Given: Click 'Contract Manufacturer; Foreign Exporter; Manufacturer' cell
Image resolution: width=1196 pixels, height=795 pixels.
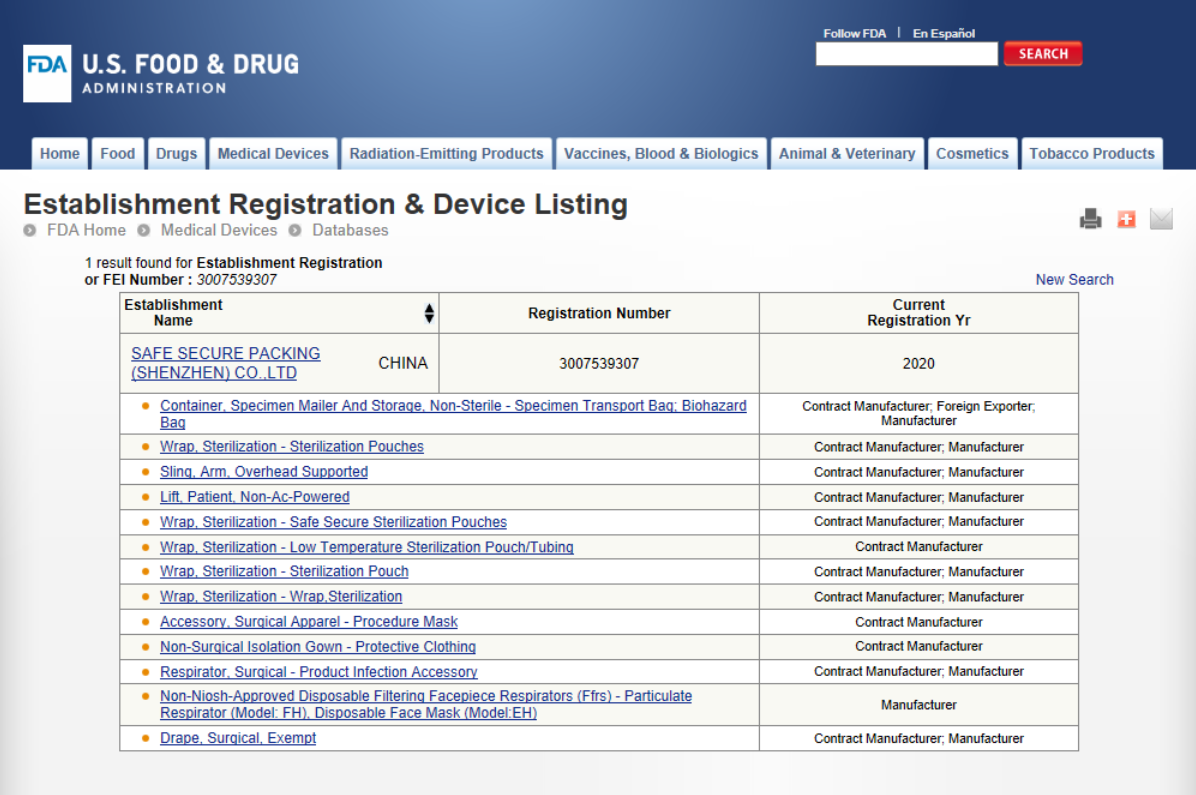Looking at the screenshot, I should click(918, 414).
